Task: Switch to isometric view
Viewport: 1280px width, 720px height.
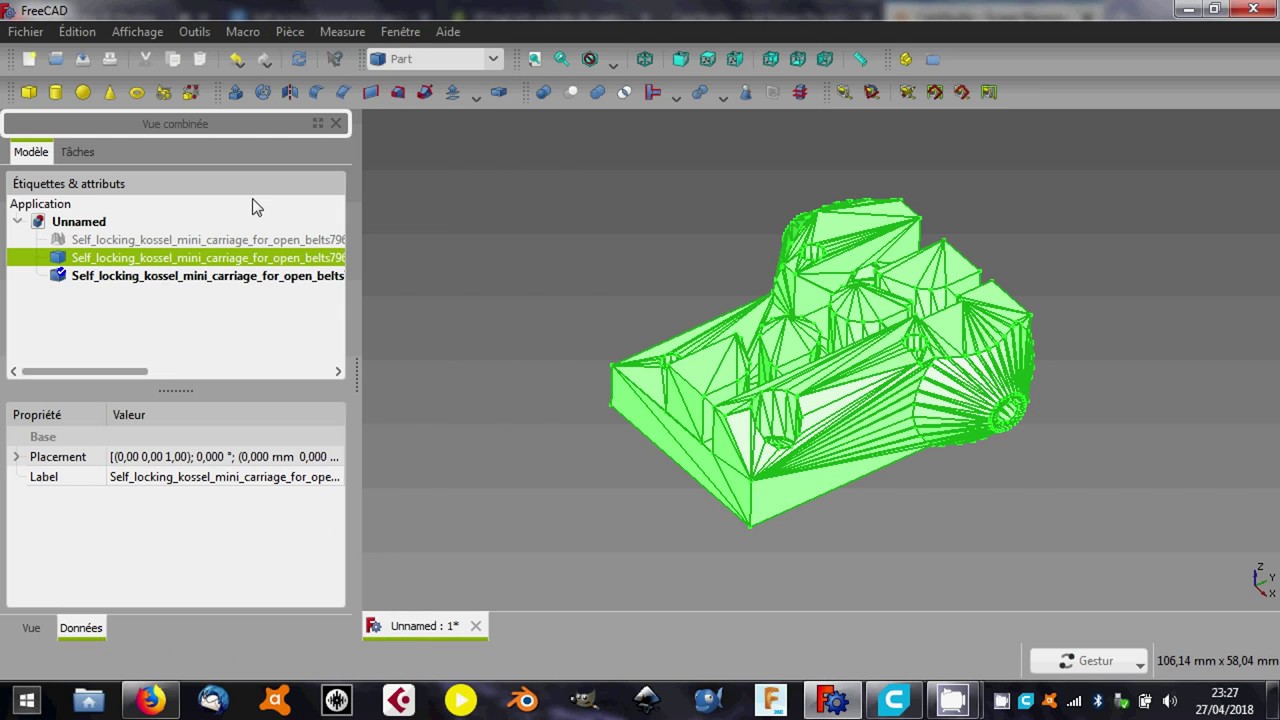Action: point(645,59)
